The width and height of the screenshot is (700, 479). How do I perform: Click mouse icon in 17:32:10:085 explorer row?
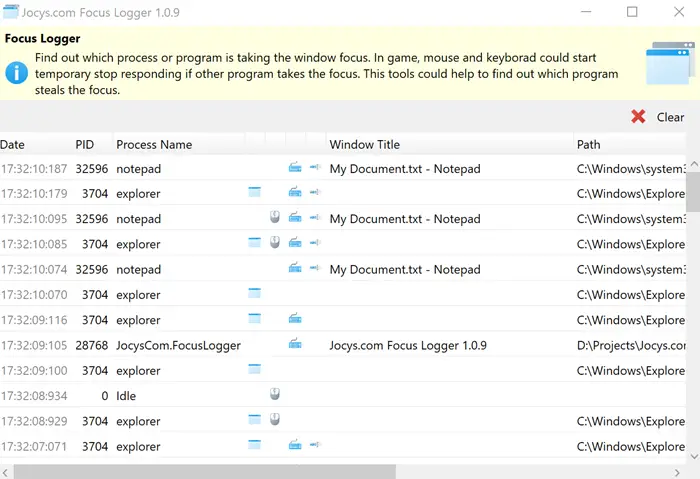(275, 242)
